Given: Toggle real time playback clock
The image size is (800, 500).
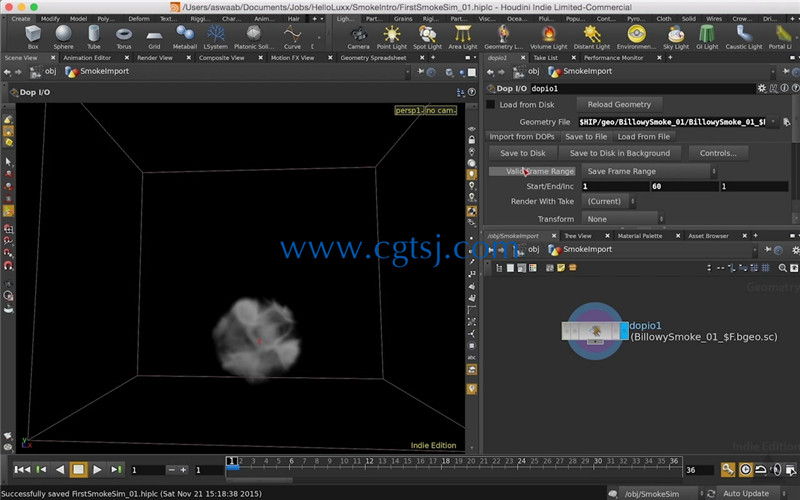Looking at the screenshot, I should (745, 469).
